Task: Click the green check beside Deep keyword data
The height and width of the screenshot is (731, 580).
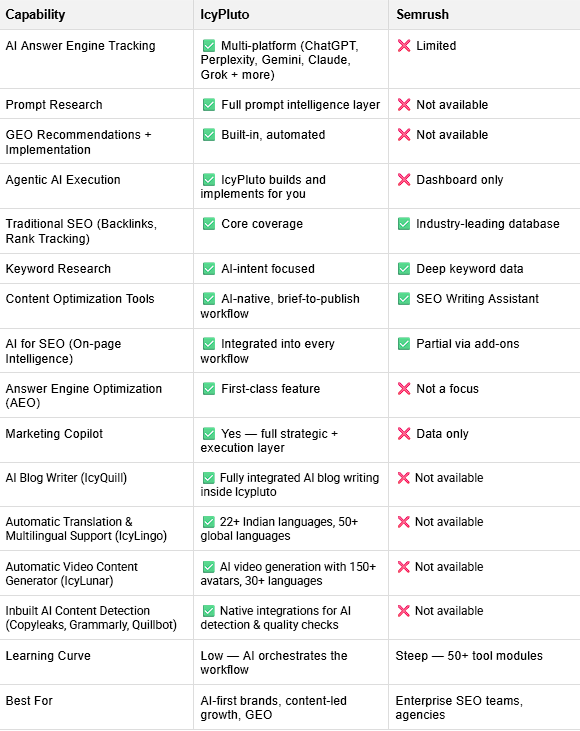Action: [404, 269]
